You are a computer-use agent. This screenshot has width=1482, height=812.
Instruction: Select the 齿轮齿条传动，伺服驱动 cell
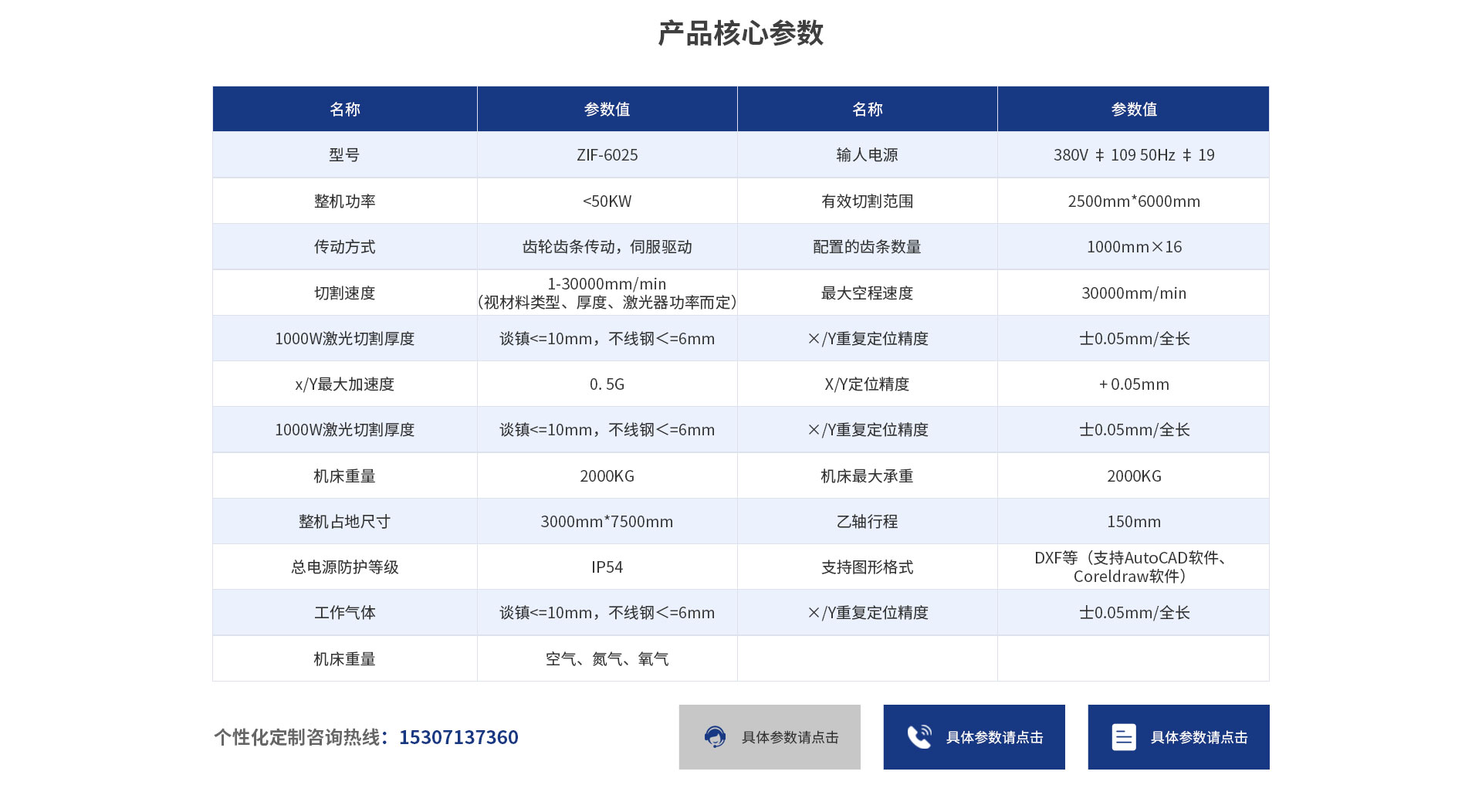tap(607, 247)
